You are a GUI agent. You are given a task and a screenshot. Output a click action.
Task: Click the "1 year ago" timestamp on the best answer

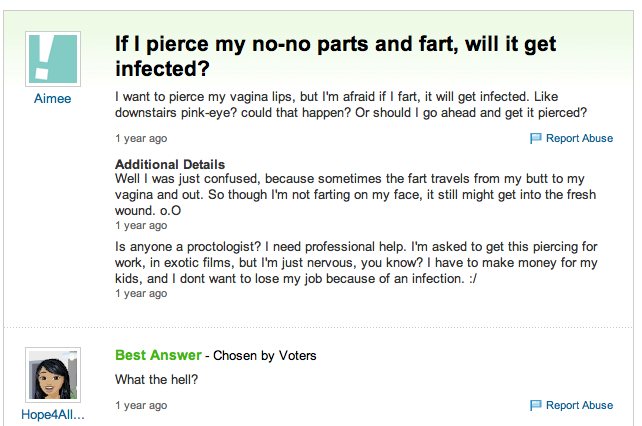(141, 406)
